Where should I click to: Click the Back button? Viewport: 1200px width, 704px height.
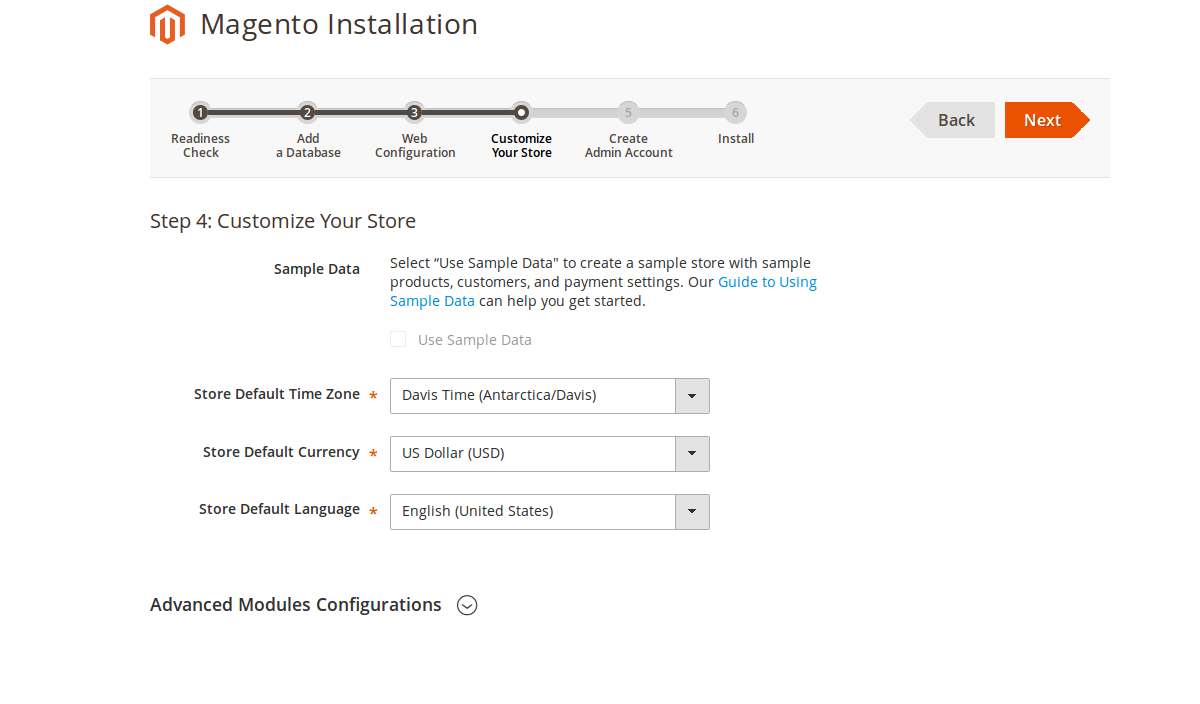tap(953, 120)
